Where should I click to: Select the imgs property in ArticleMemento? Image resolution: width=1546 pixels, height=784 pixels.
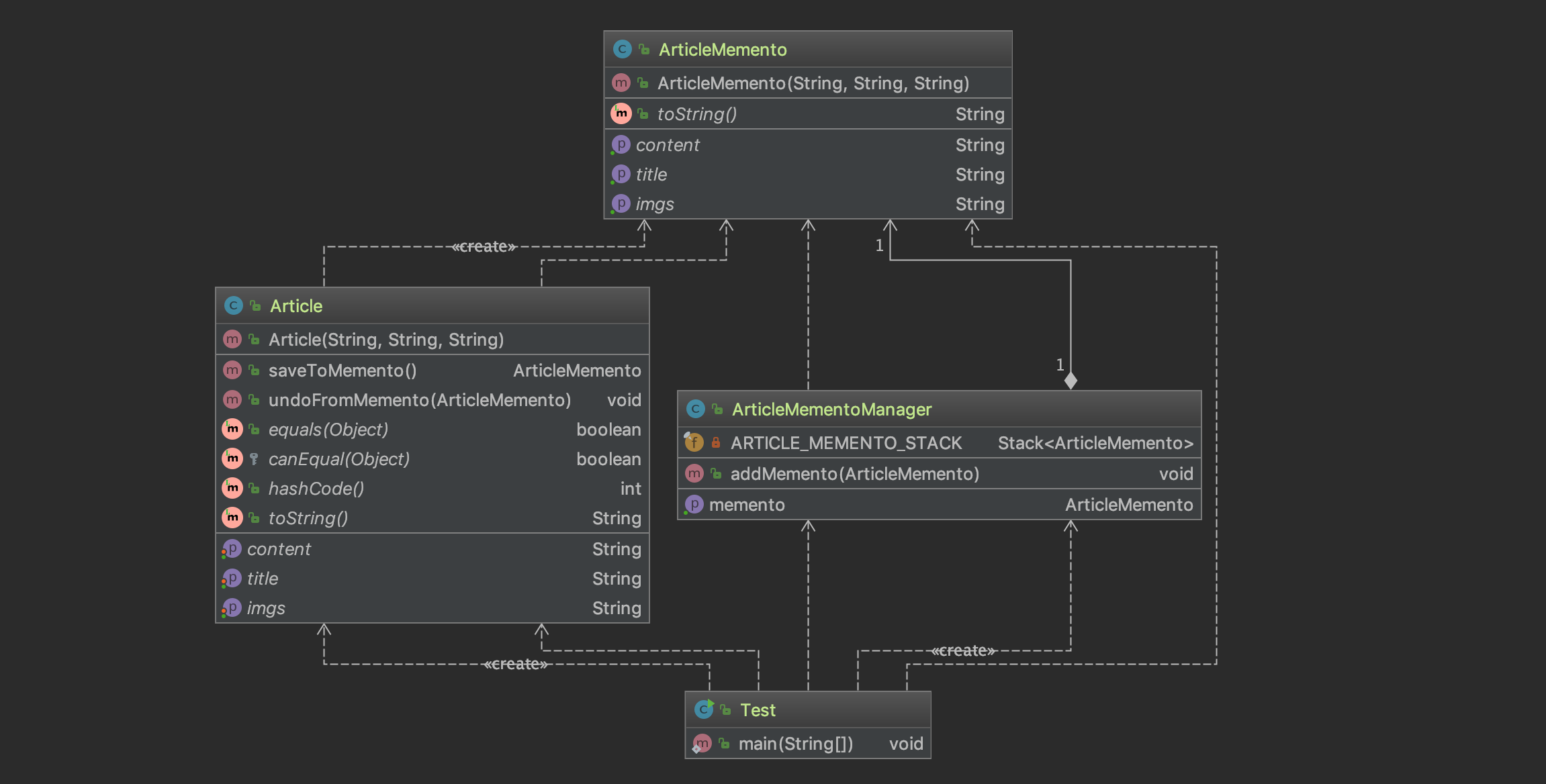[x=655, y=204]
